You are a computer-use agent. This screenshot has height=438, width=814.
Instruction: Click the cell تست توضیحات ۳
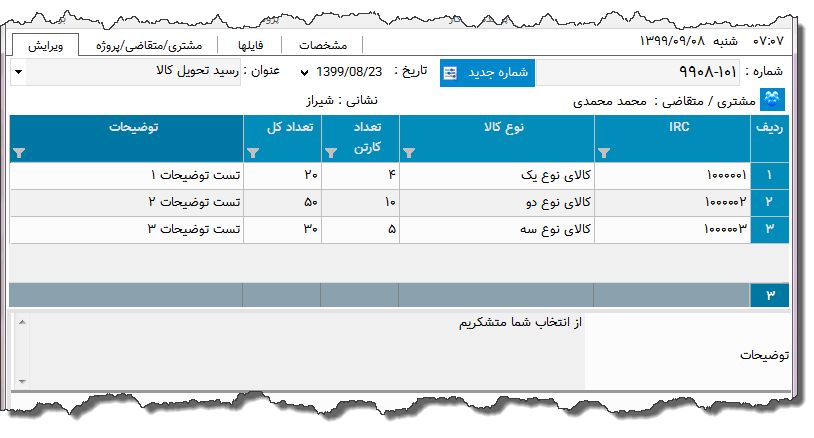[127, 229]
